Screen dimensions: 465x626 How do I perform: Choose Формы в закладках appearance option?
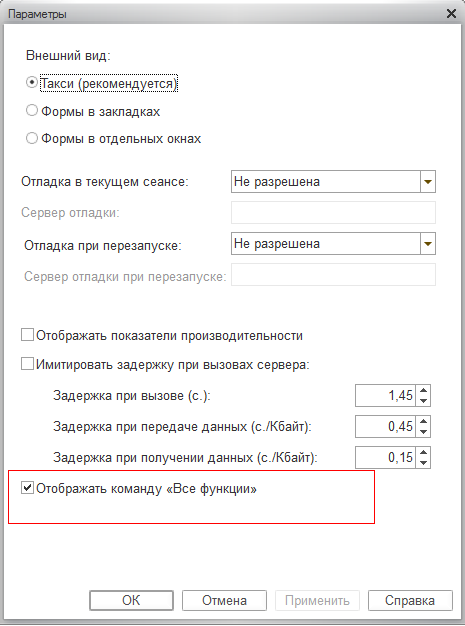(32, 111)
